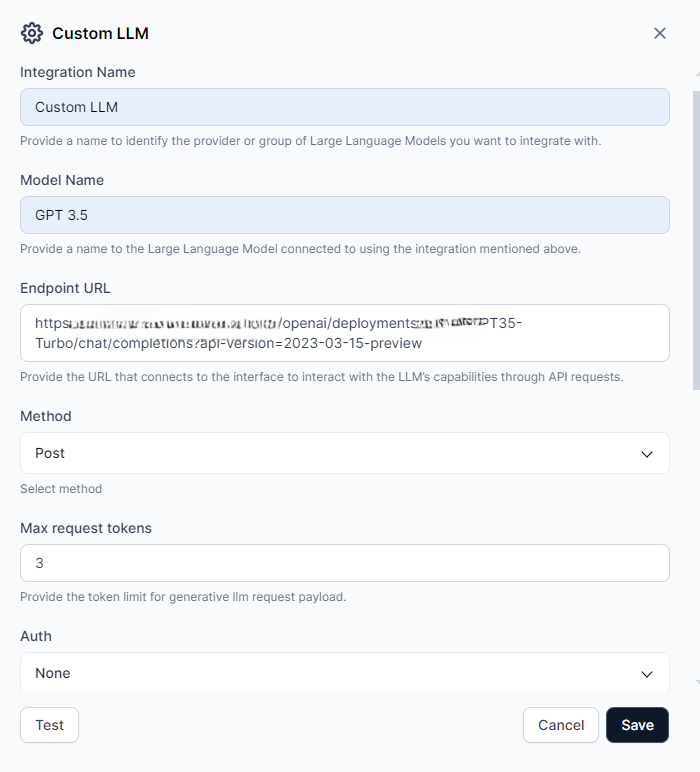Click the scrollbar down arrow near Auth field
The image size is (700, 772).
click(698, 682)
